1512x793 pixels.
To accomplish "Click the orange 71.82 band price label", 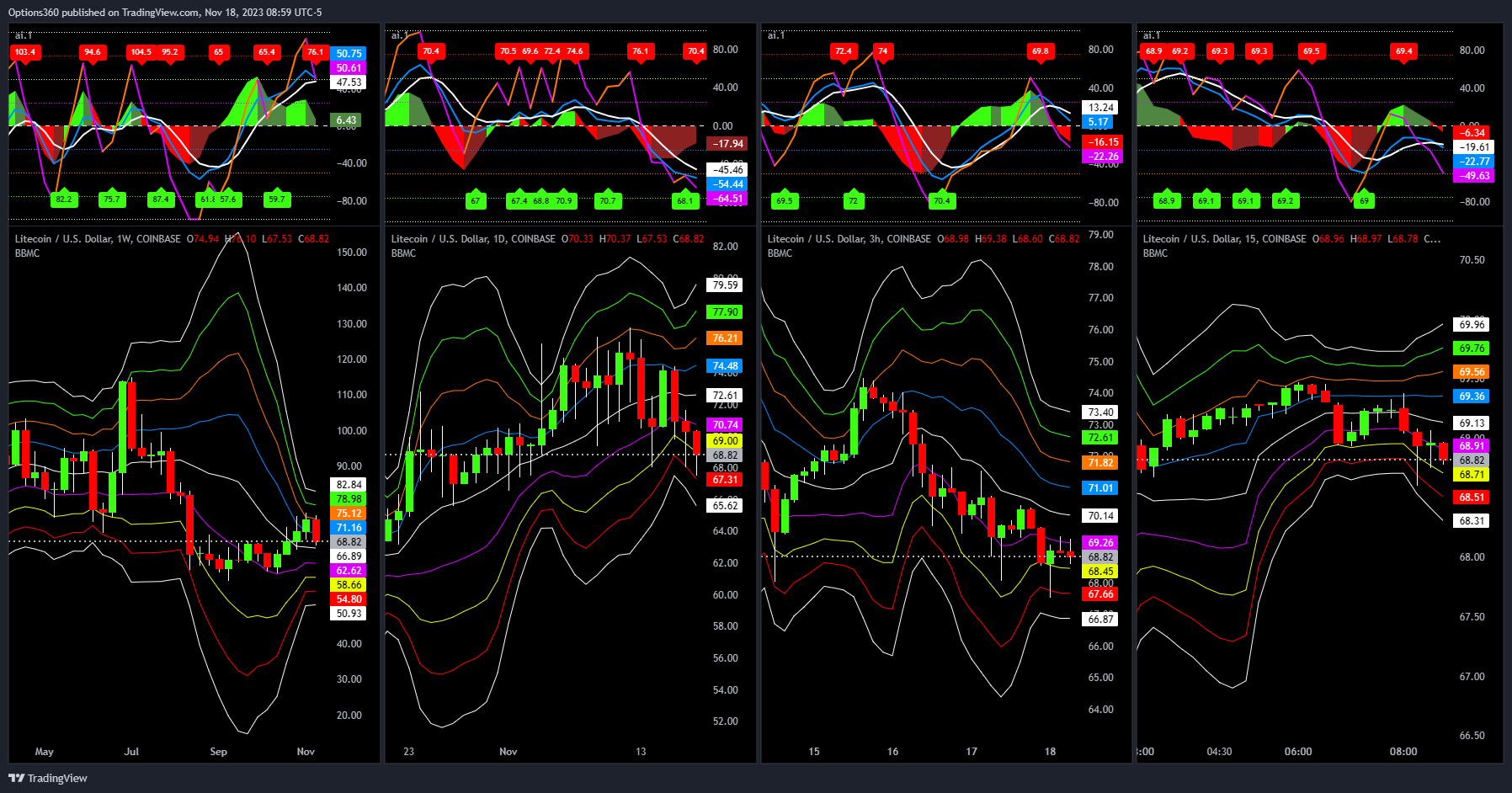I will pyautogui.click(x=1100, y=463).
